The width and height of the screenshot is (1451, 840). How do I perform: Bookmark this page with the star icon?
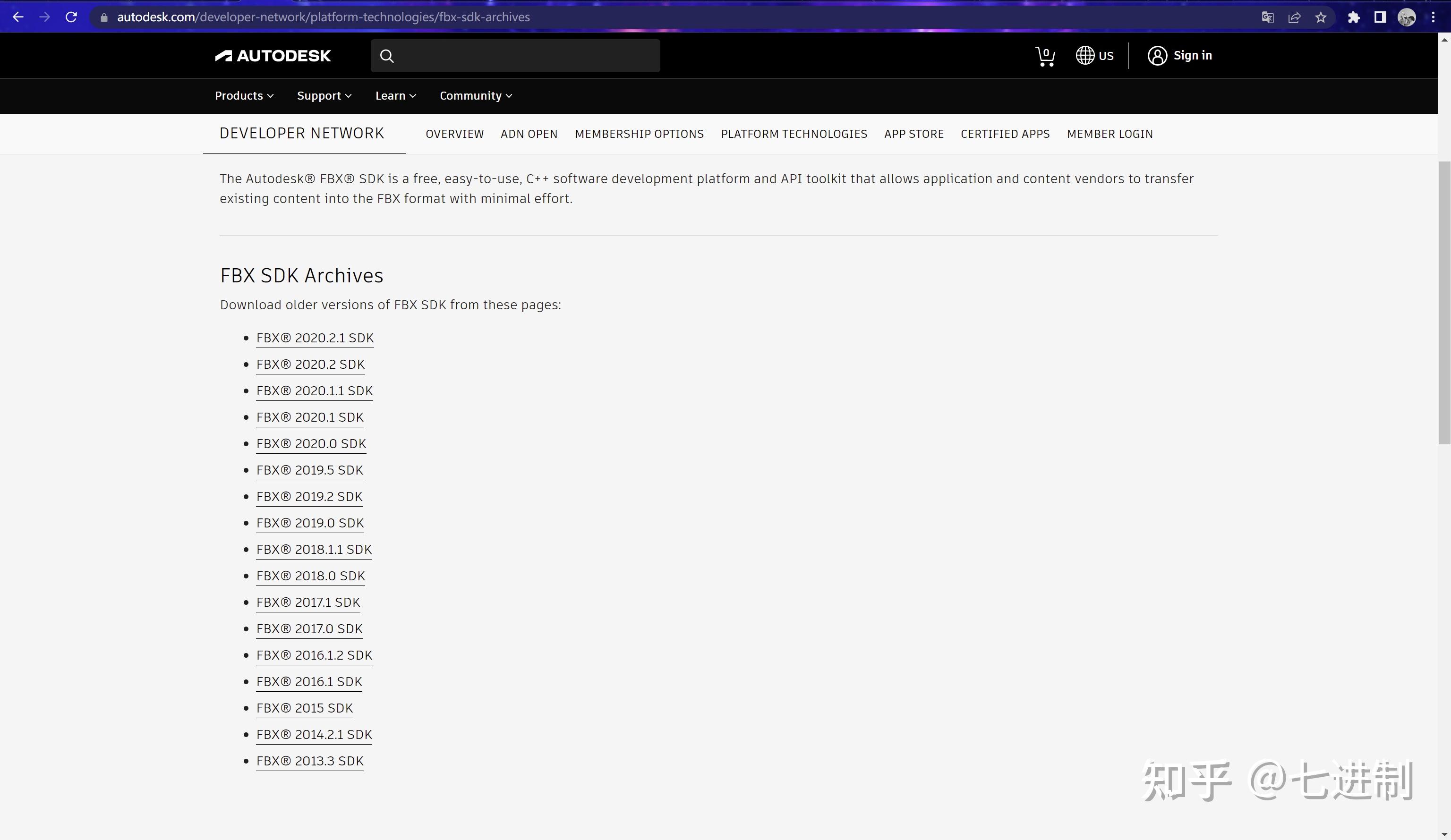(x=1321, y=17)
